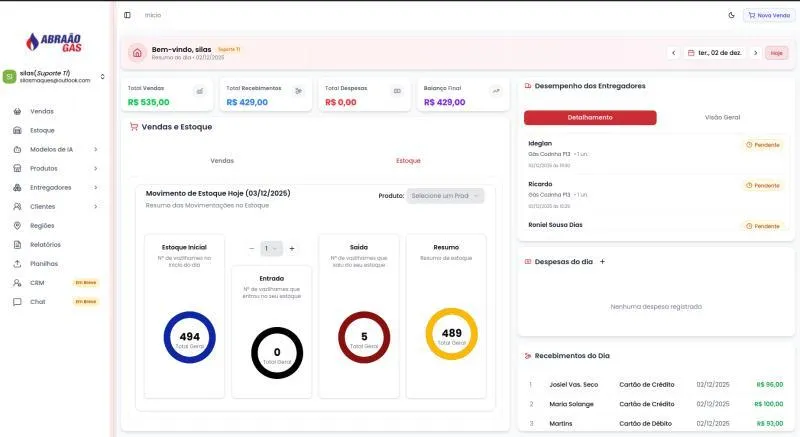This screenshot has height=437, width=800.
Task: Click the Inicio breadcrumb
Action: click(x=153, y=15)
